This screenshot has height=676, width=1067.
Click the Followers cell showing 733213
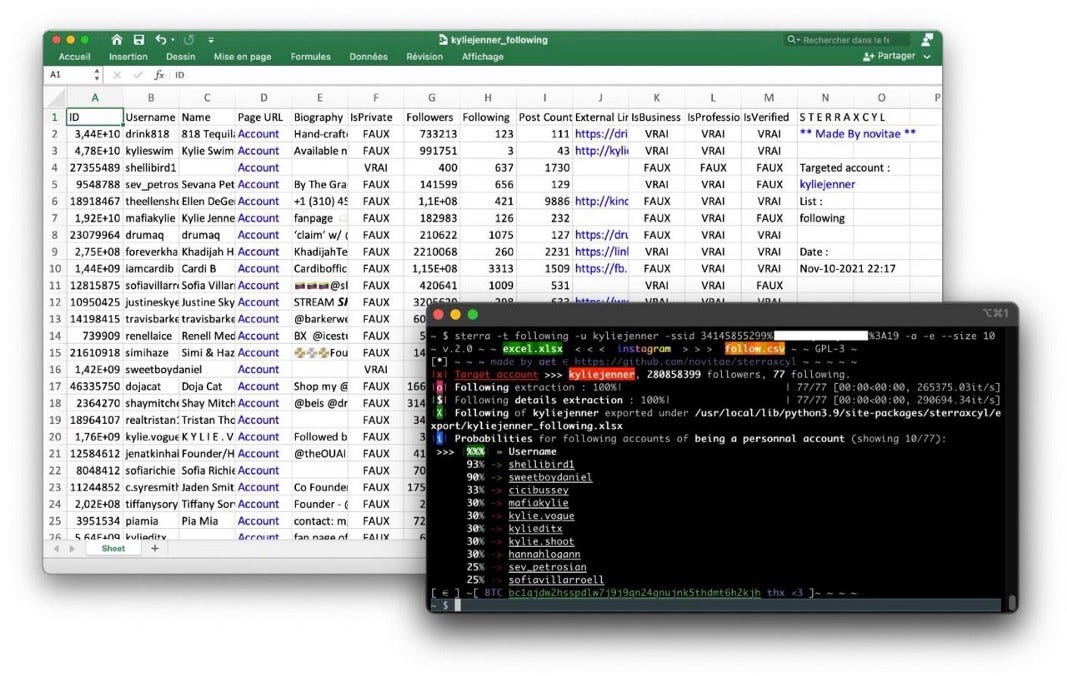click(431, 134)
